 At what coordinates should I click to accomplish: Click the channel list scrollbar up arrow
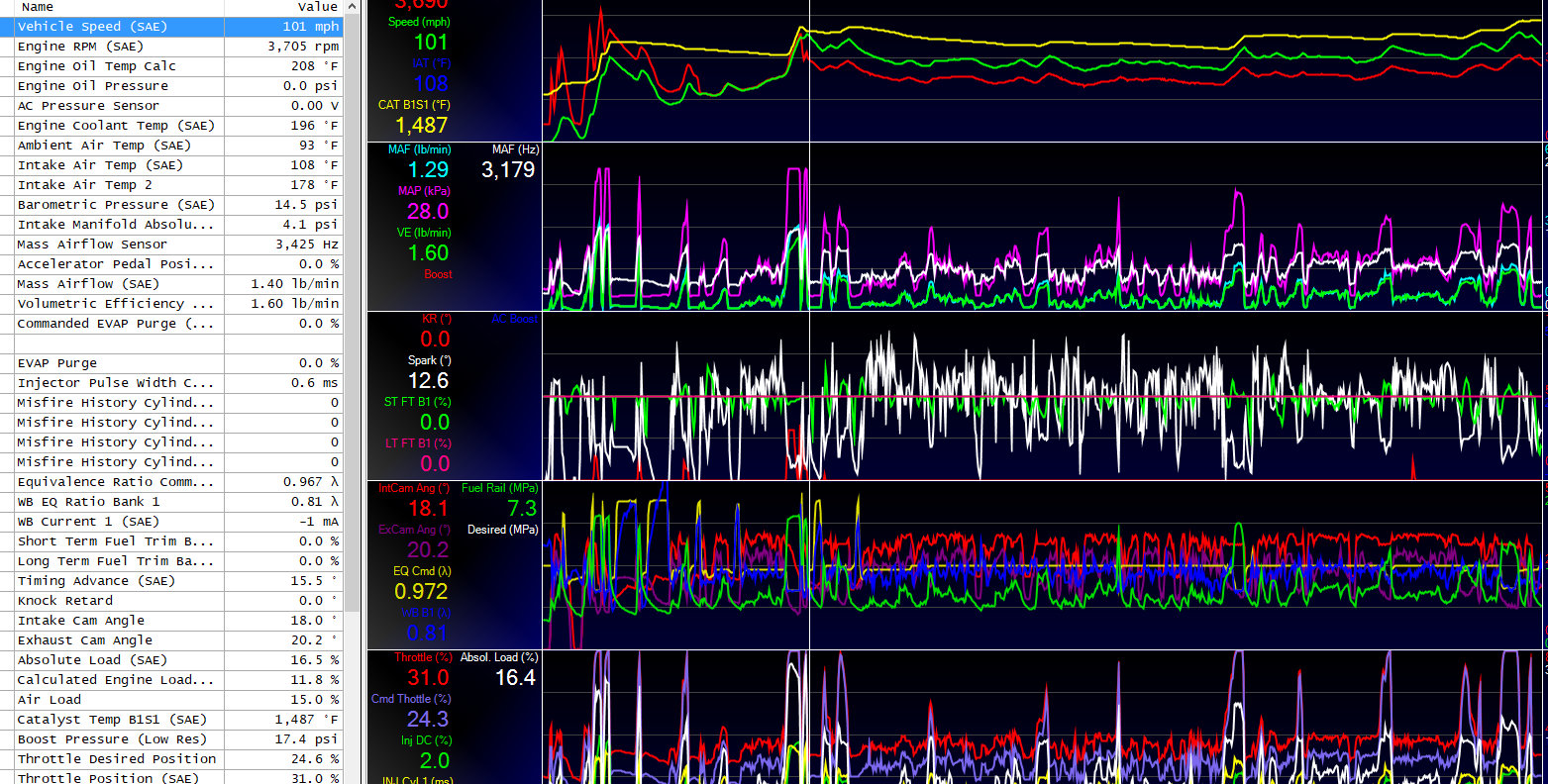click(x=352, y=7)
